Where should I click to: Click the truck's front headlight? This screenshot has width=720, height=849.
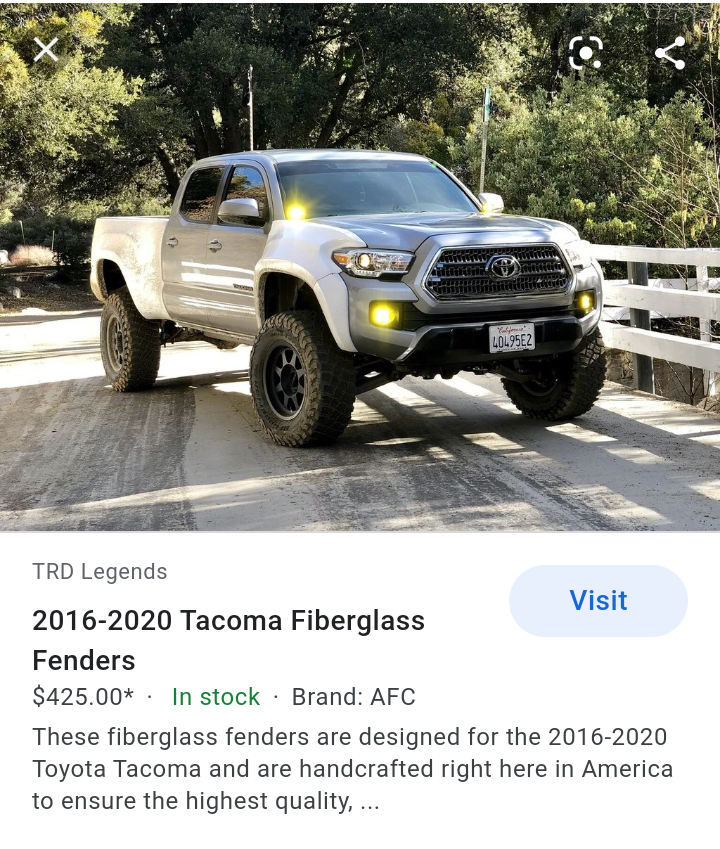[374, 262]
